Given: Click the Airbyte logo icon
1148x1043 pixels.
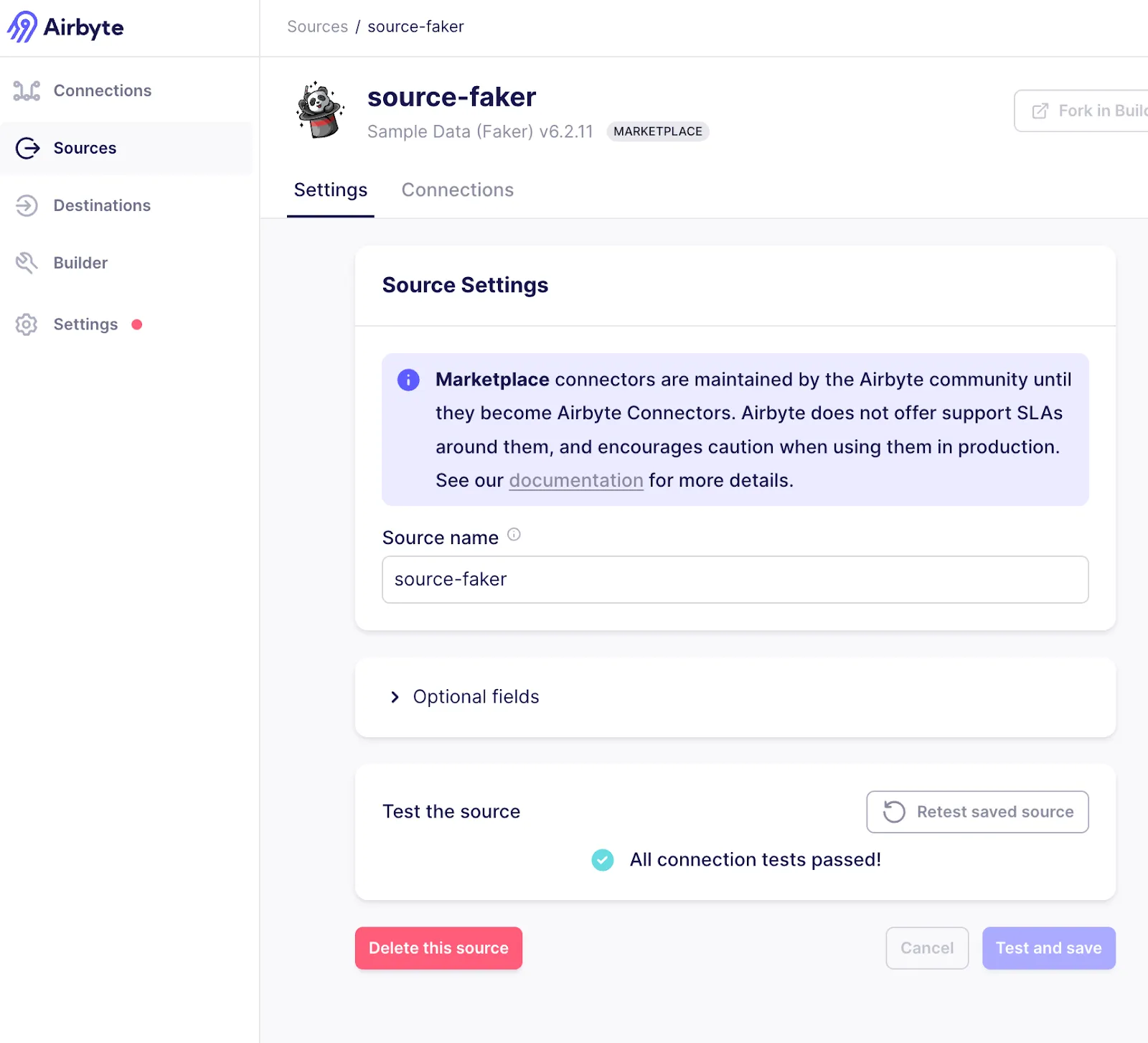Looking at the screenshot, I should [x=22, y=27].
